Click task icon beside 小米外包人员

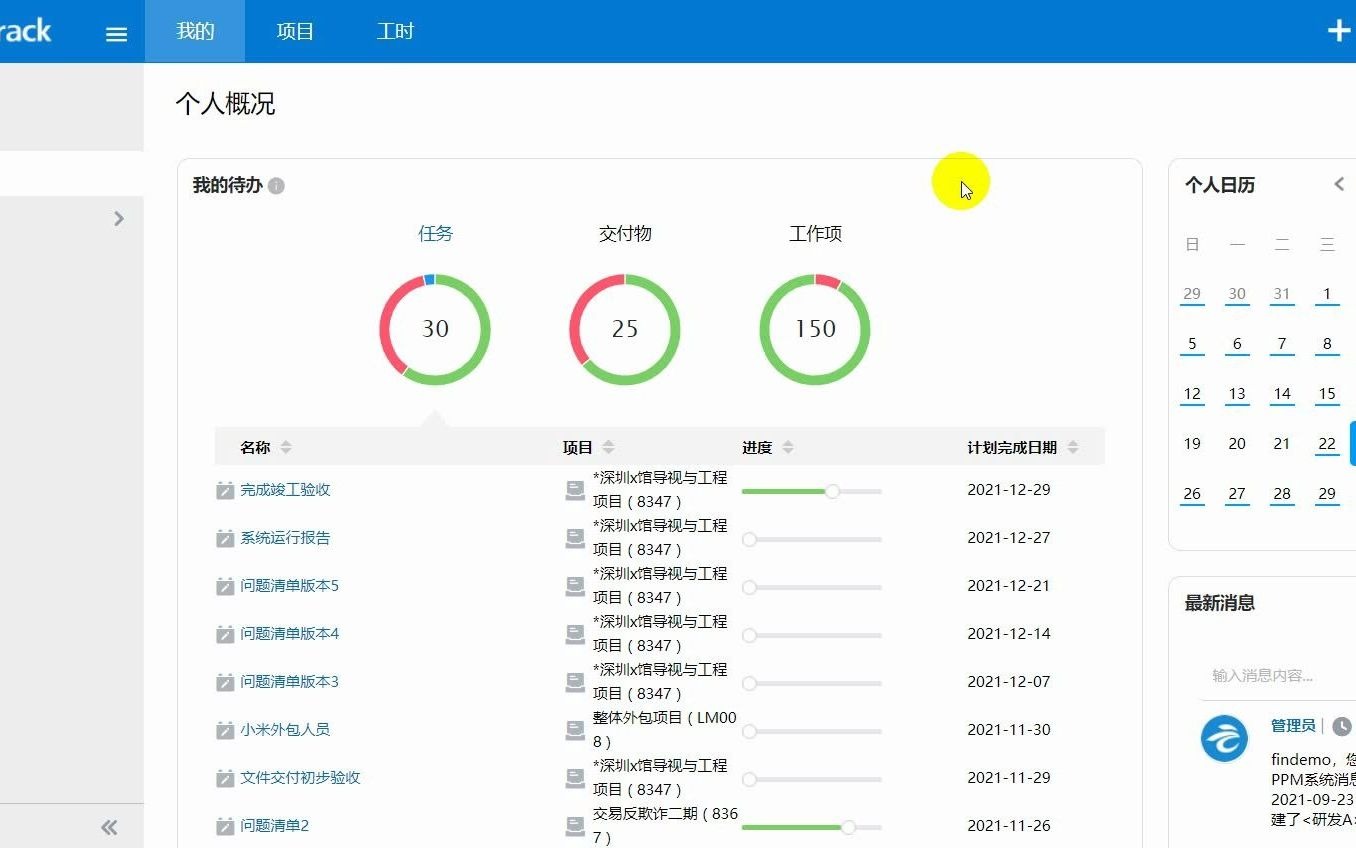(x=225, y=730)
